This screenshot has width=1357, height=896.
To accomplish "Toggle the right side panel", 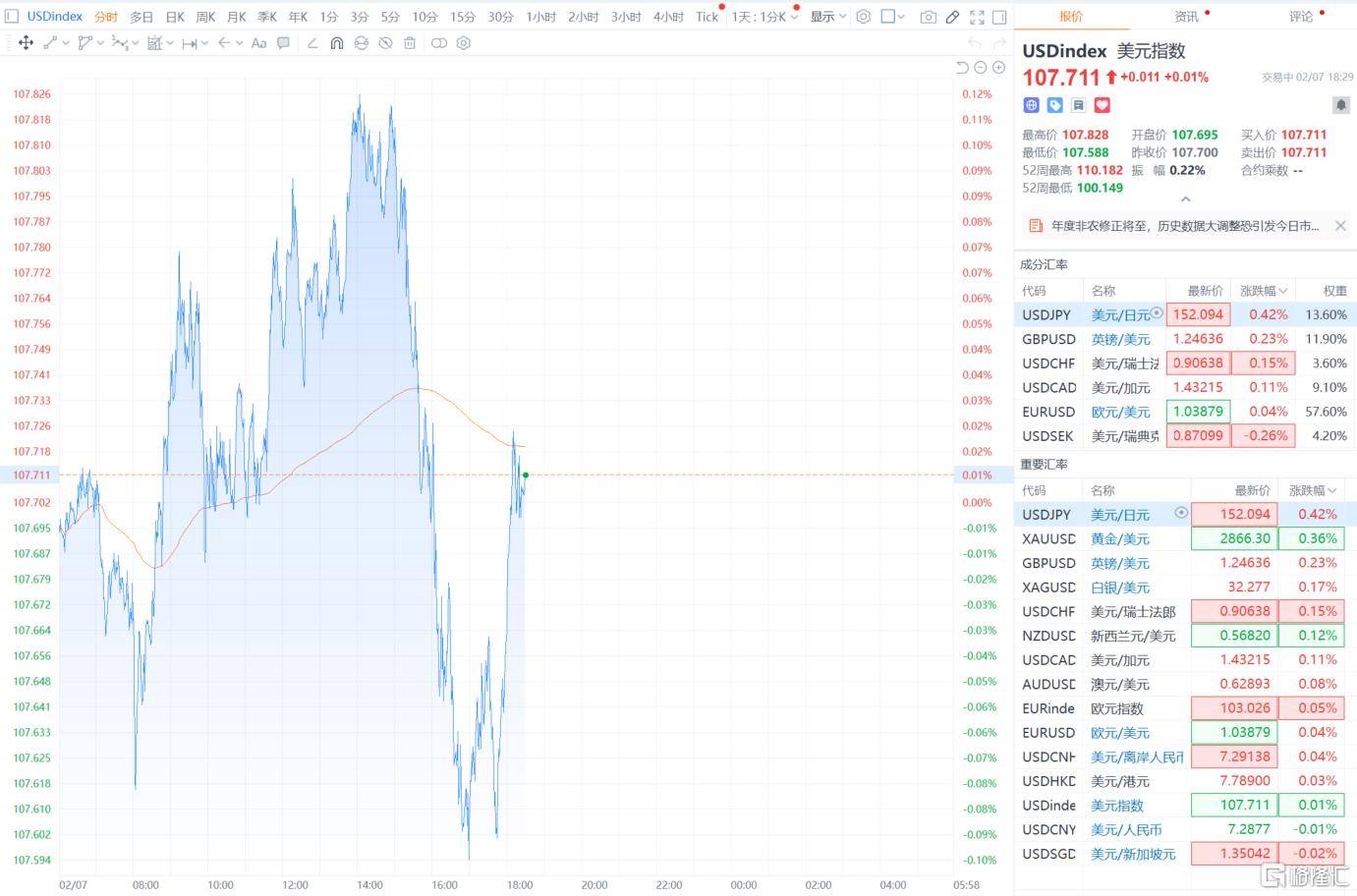I will [999, 17].
